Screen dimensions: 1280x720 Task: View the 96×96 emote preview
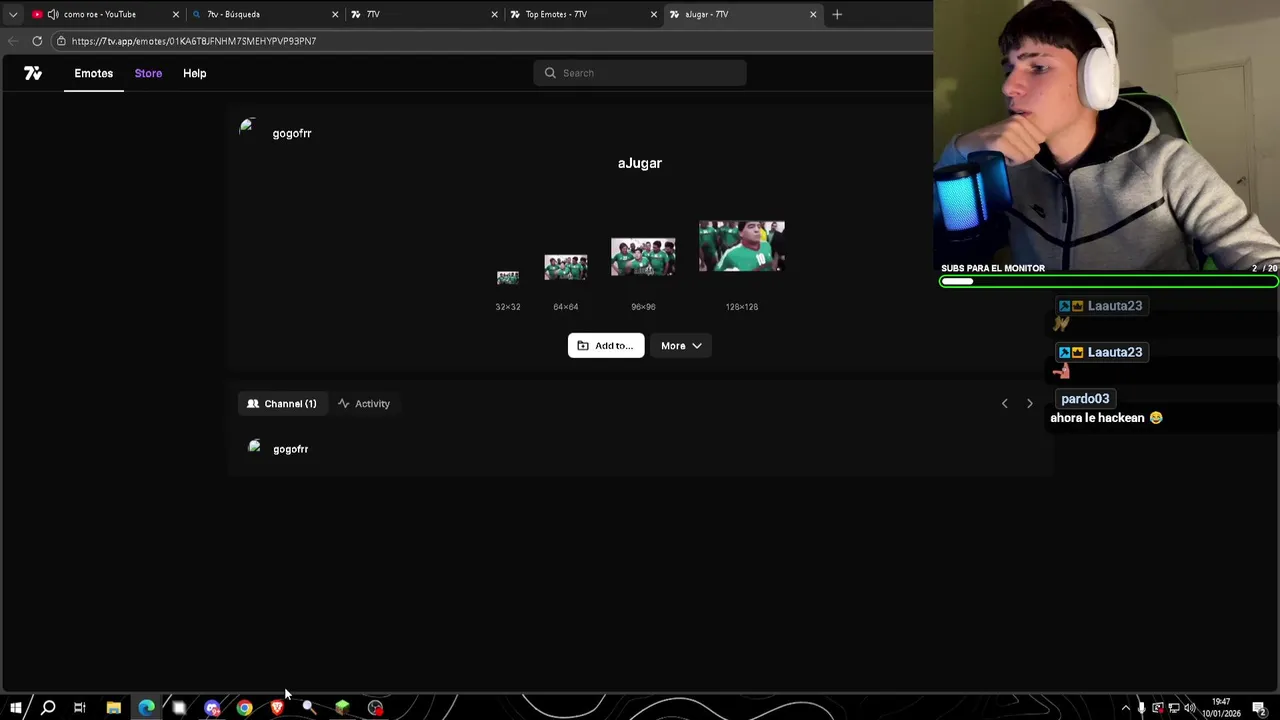tap(643, 257)
